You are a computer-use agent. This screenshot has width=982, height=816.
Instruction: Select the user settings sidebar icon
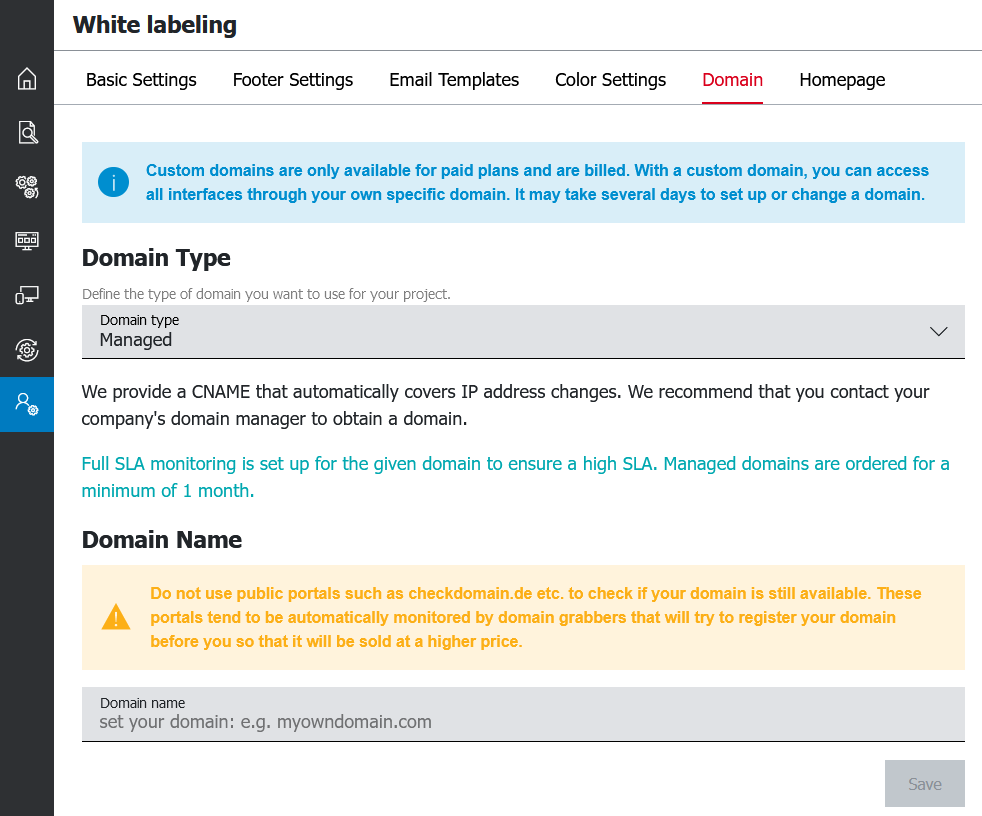point(27,404)
